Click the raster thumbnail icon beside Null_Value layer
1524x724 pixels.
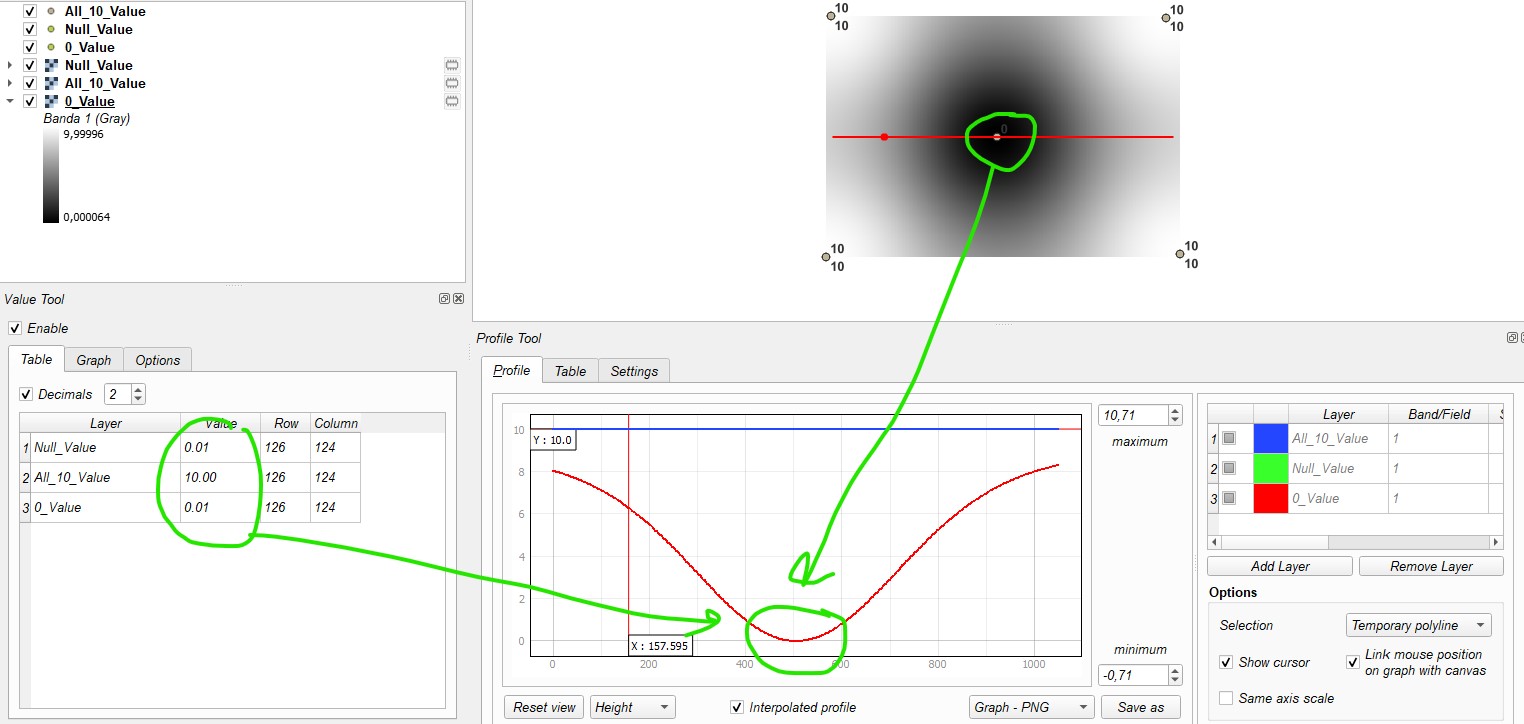click(51, 65)
